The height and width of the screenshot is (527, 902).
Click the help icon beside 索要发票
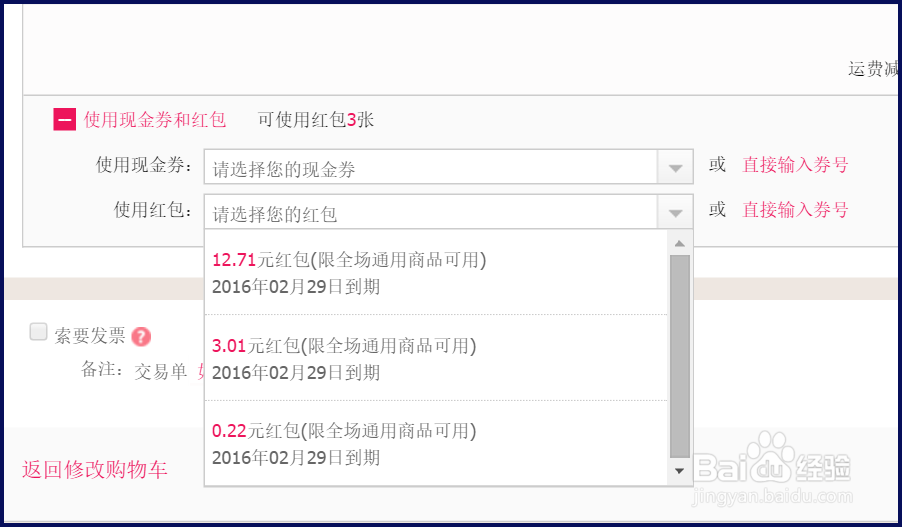point(141,337)
